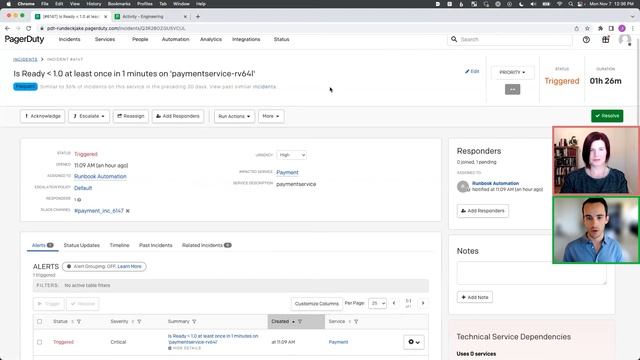Click the browser back arrow
Screen dimensions: 640x360
tap(7, 28)
